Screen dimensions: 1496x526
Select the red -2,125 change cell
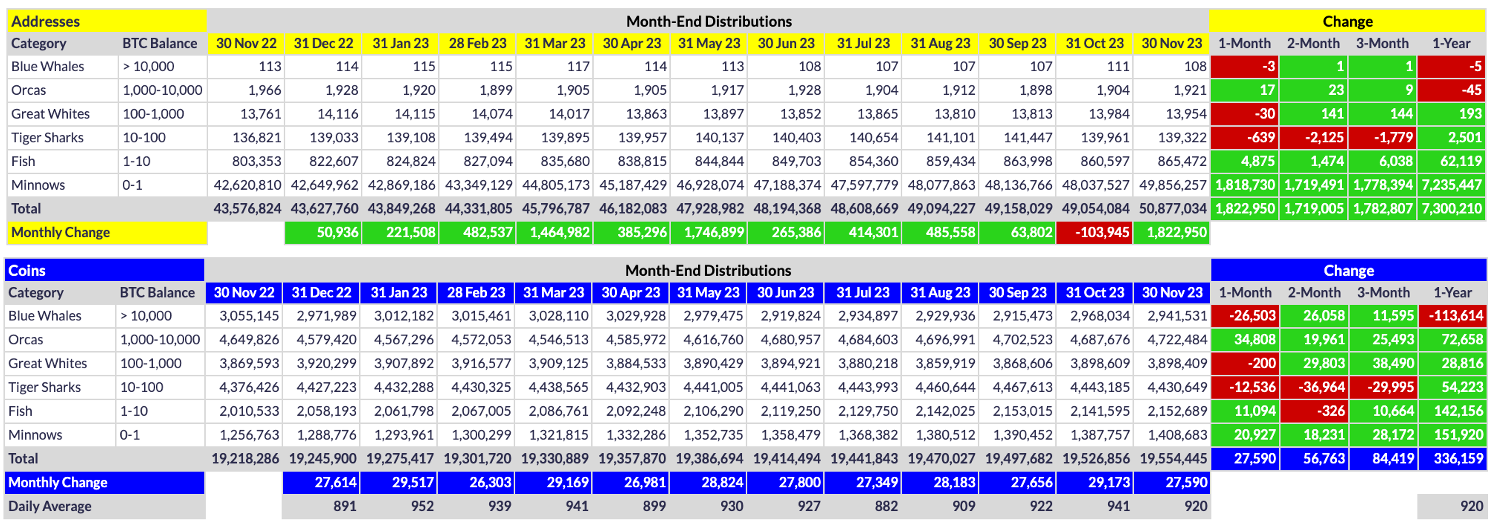pos(1313,138)
